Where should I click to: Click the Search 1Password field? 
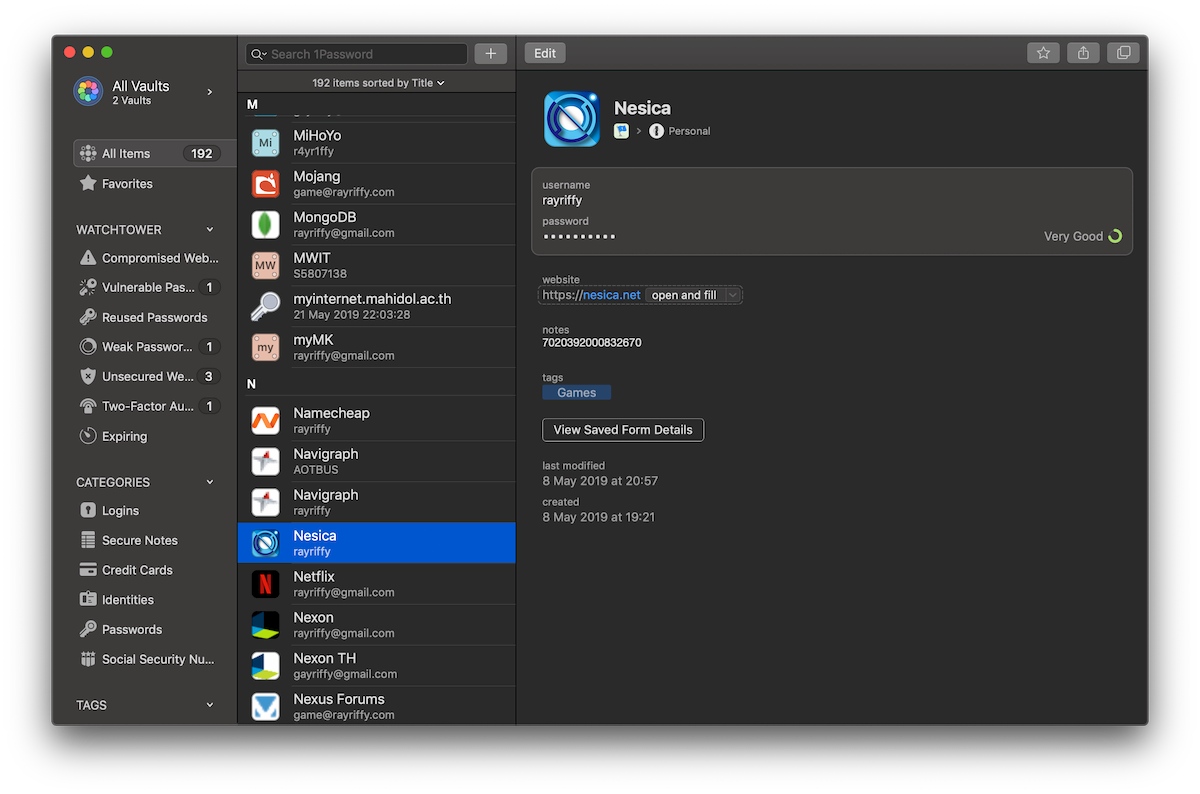point(357,54)
